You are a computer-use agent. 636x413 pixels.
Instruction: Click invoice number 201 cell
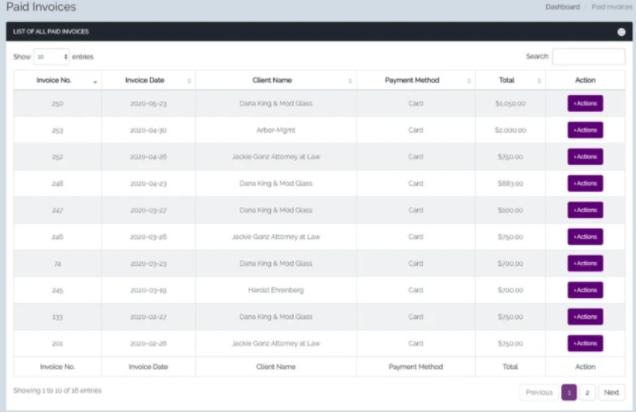(x=58, y=344)
